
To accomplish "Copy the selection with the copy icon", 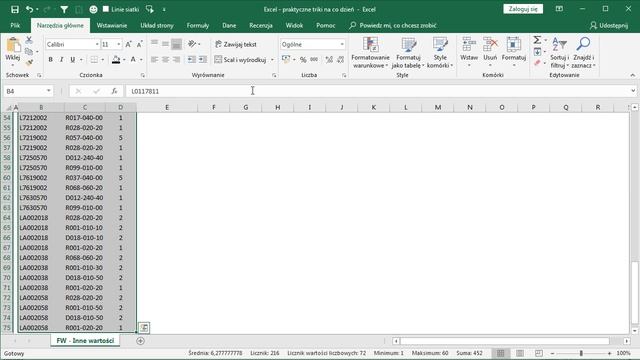I will click(x=29, y=51).
